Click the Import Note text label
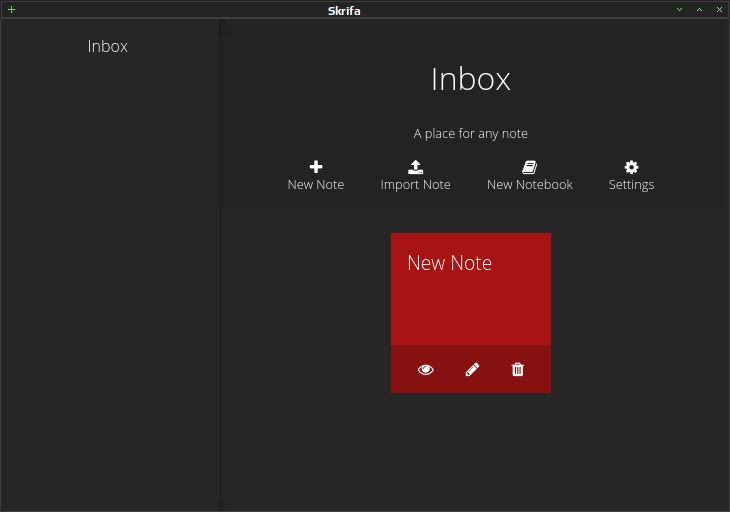 [x=415, y=185]
